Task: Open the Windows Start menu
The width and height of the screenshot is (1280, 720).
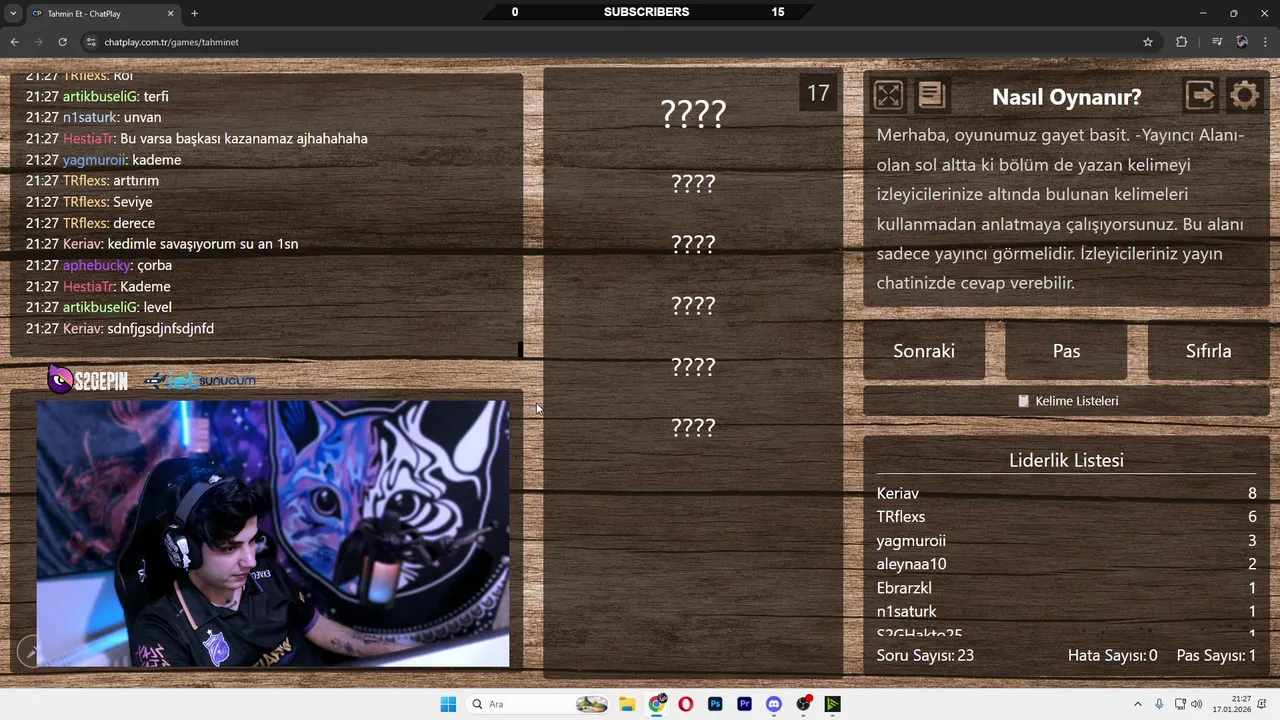Action: tap(448, 704)
